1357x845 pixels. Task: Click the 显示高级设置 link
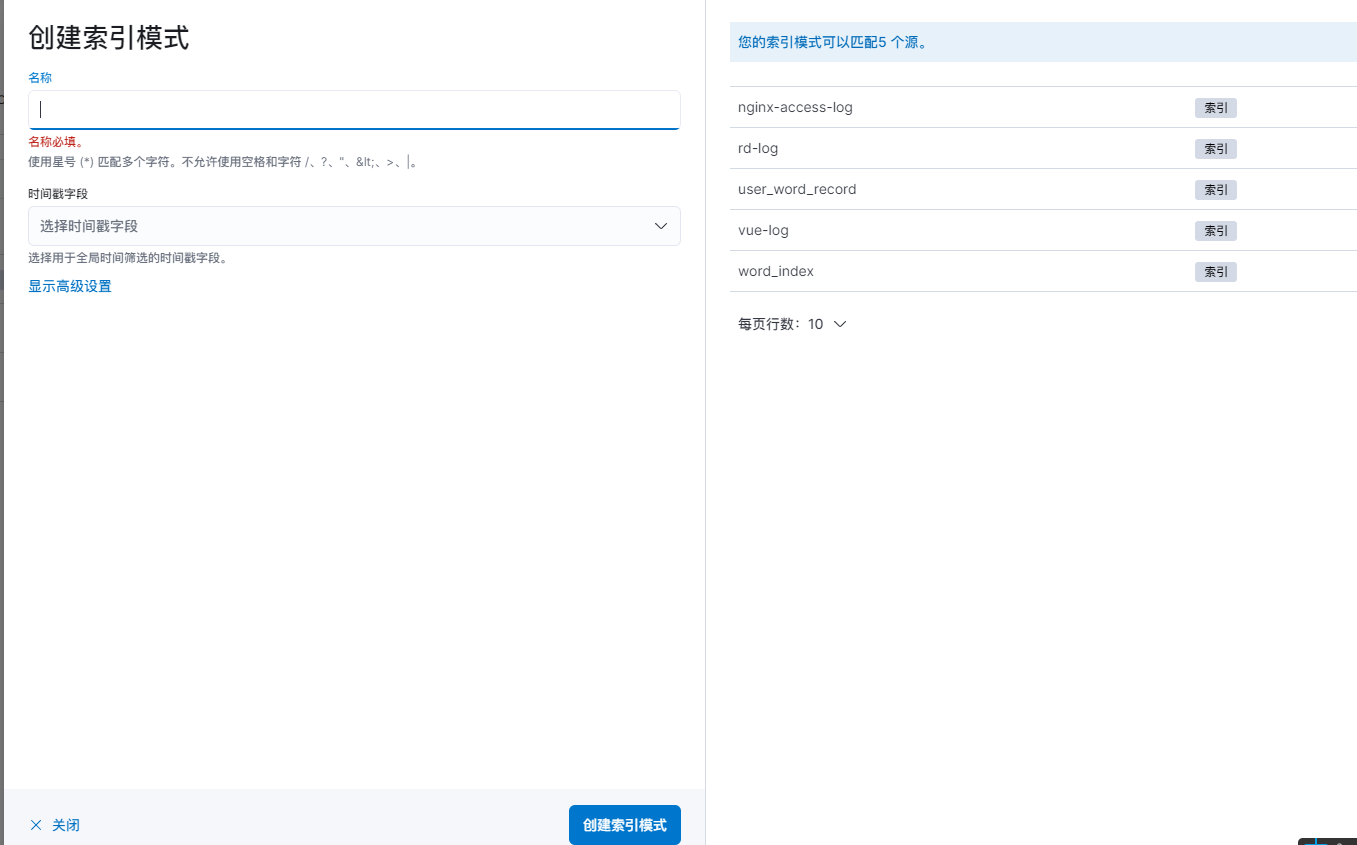coord(70,287)
